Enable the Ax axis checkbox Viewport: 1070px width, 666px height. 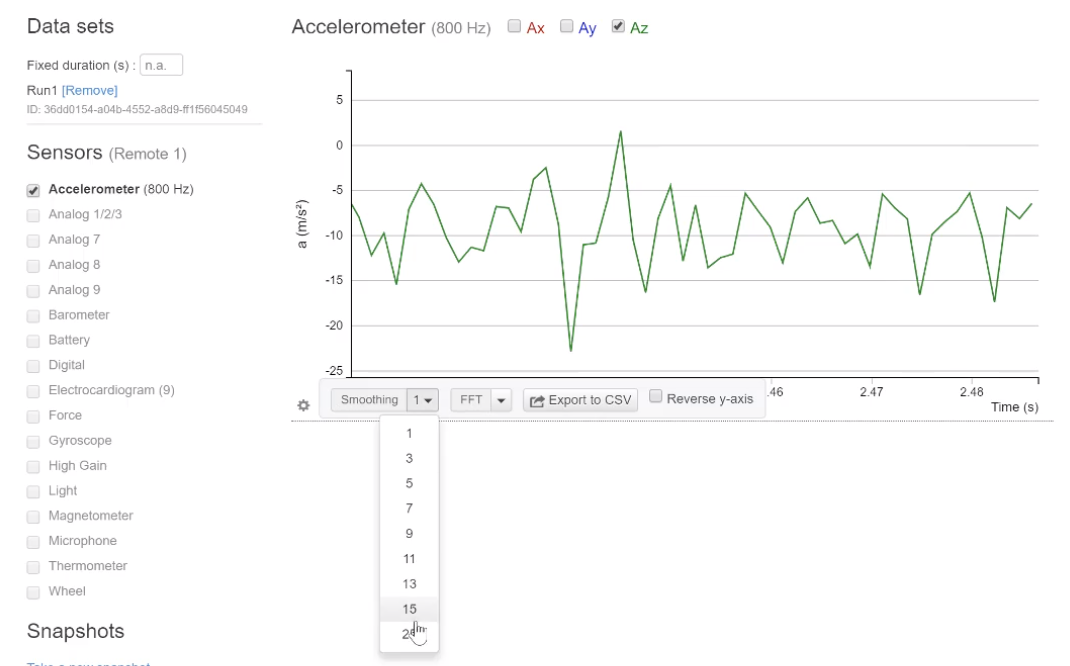point(515,26)
